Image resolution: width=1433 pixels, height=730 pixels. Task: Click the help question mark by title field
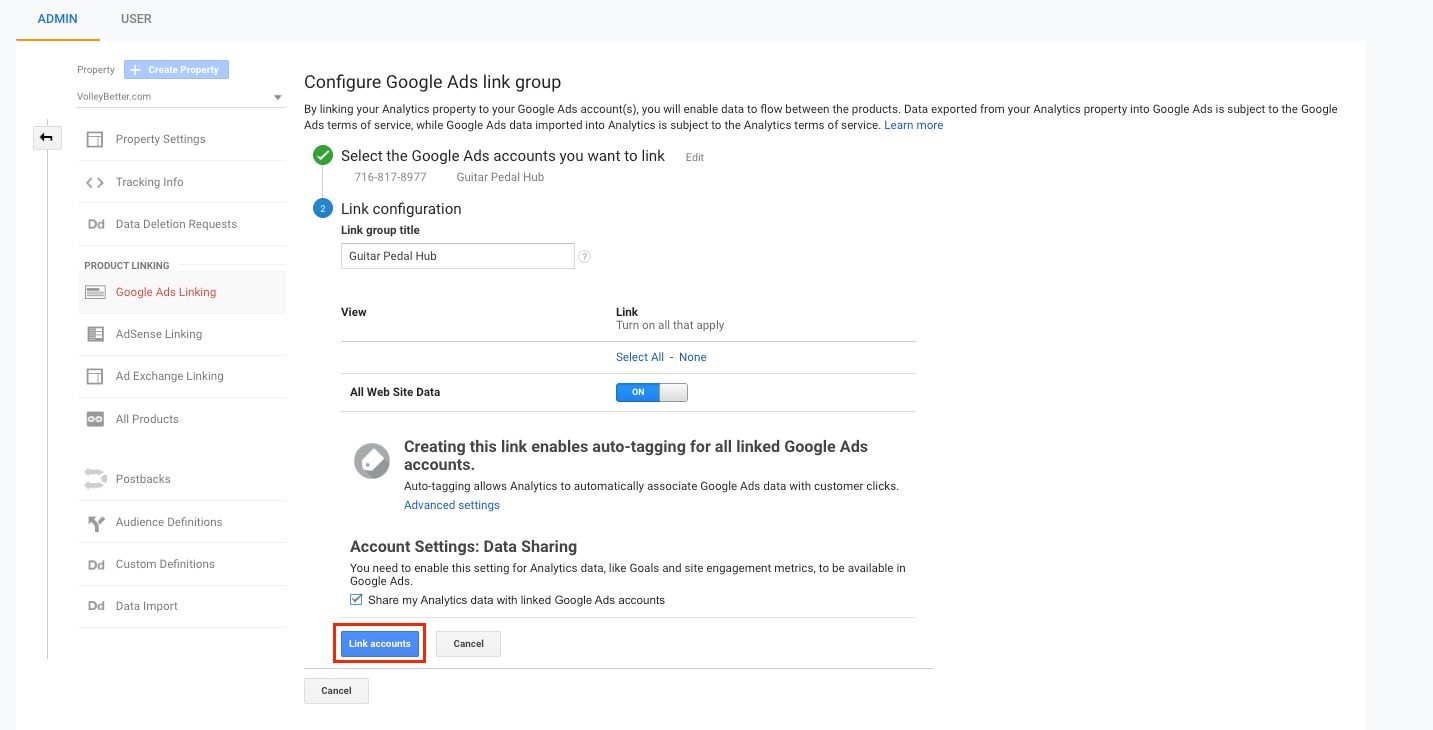point(585,256)
